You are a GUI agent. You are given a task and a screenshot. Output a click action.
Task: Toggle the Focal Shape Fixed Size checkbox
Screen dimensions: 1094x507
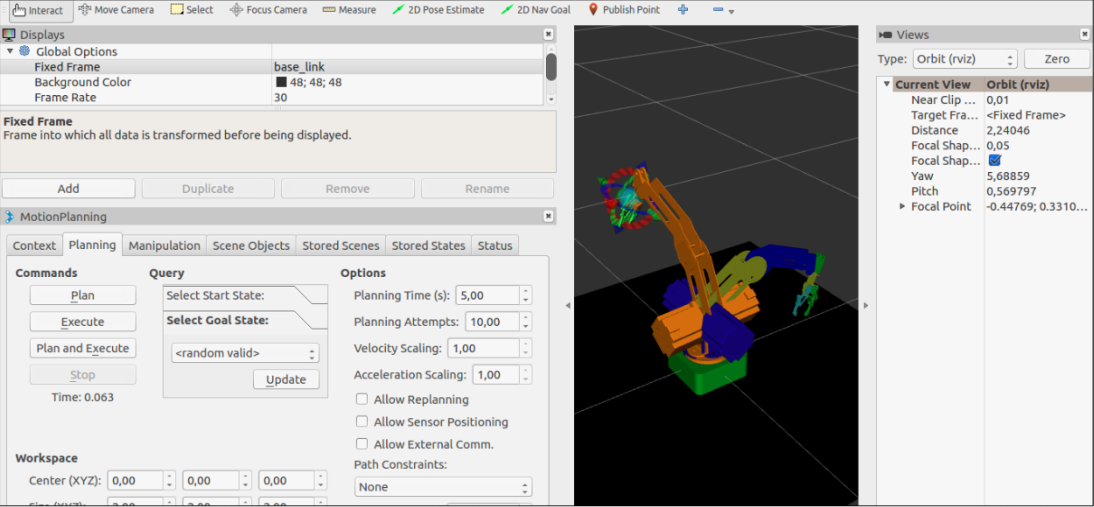pos(994,160)
